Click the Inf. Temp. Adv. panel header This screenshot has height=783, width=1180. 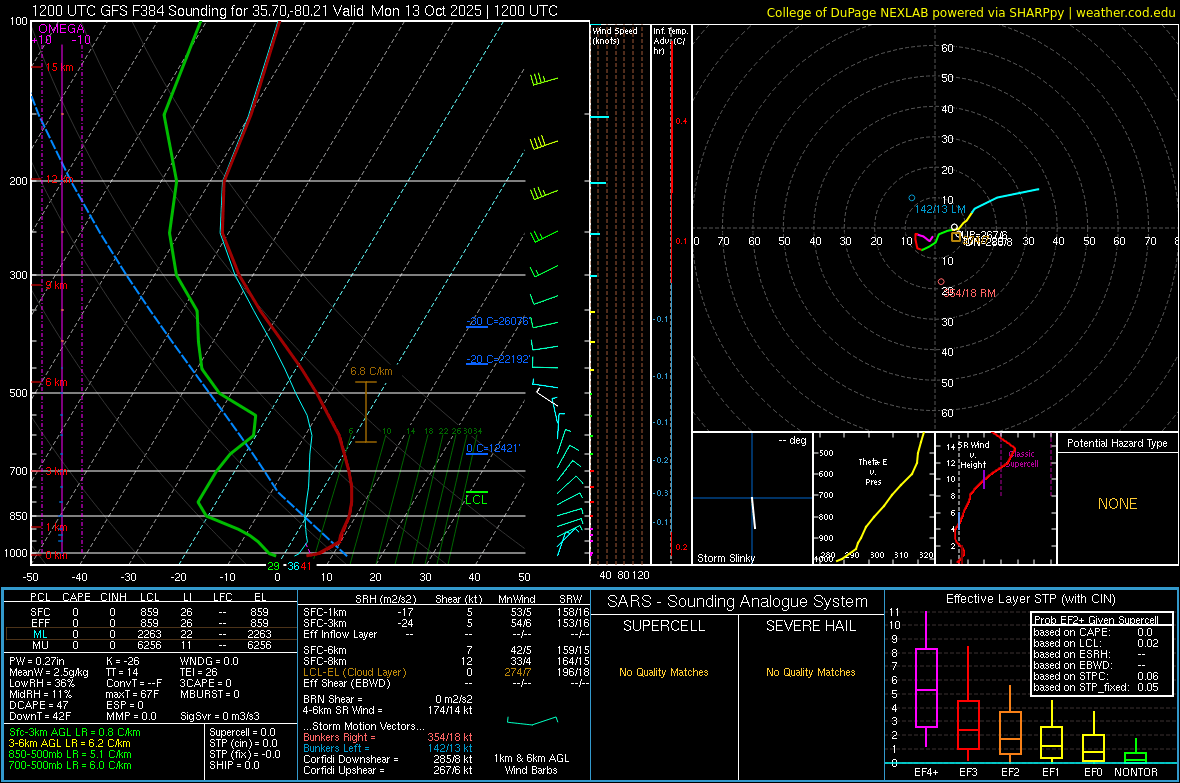coord(670,41)
